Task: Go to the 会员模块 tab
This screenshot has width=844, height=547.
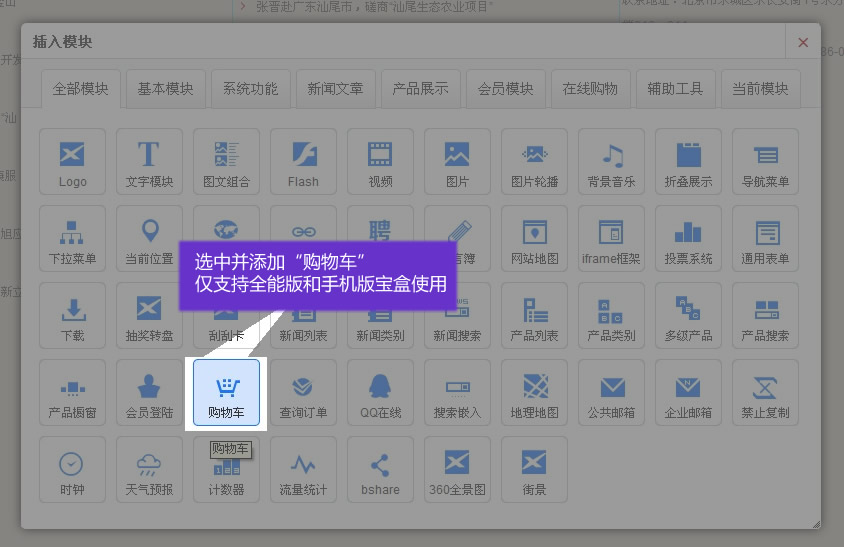Action: click(505, 88)
